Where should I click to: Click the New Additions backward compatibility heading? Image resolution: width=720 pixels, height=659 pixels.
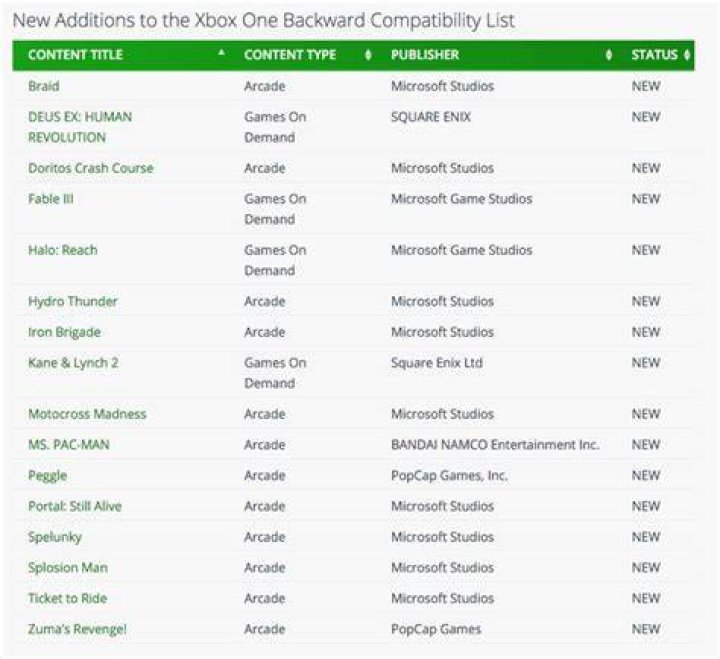(264, 20)
